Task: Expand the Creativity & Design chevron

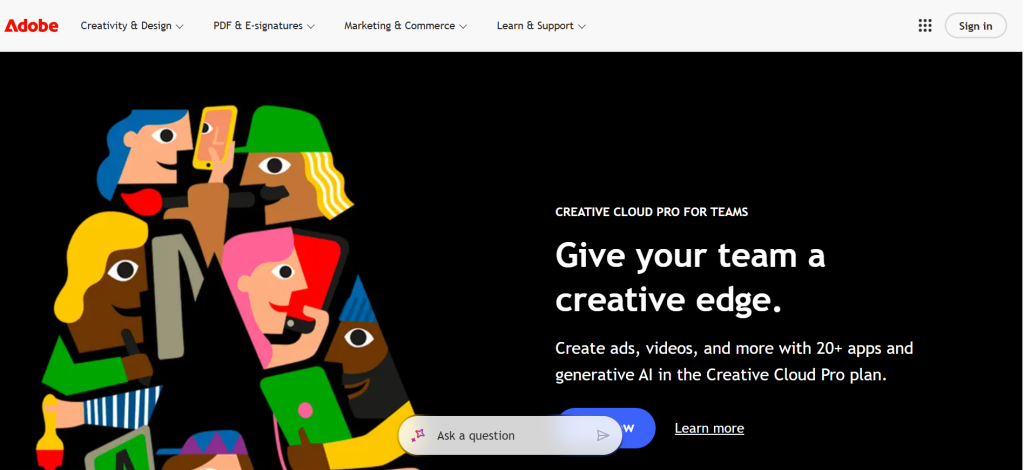Action: tap(180, 27)
